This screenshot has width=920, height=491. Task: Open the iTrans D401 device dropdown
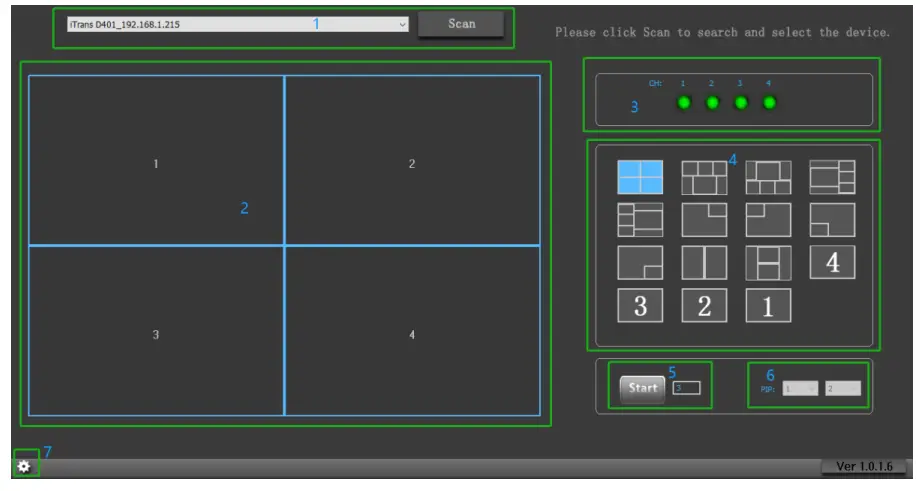(x=238, y=25)
